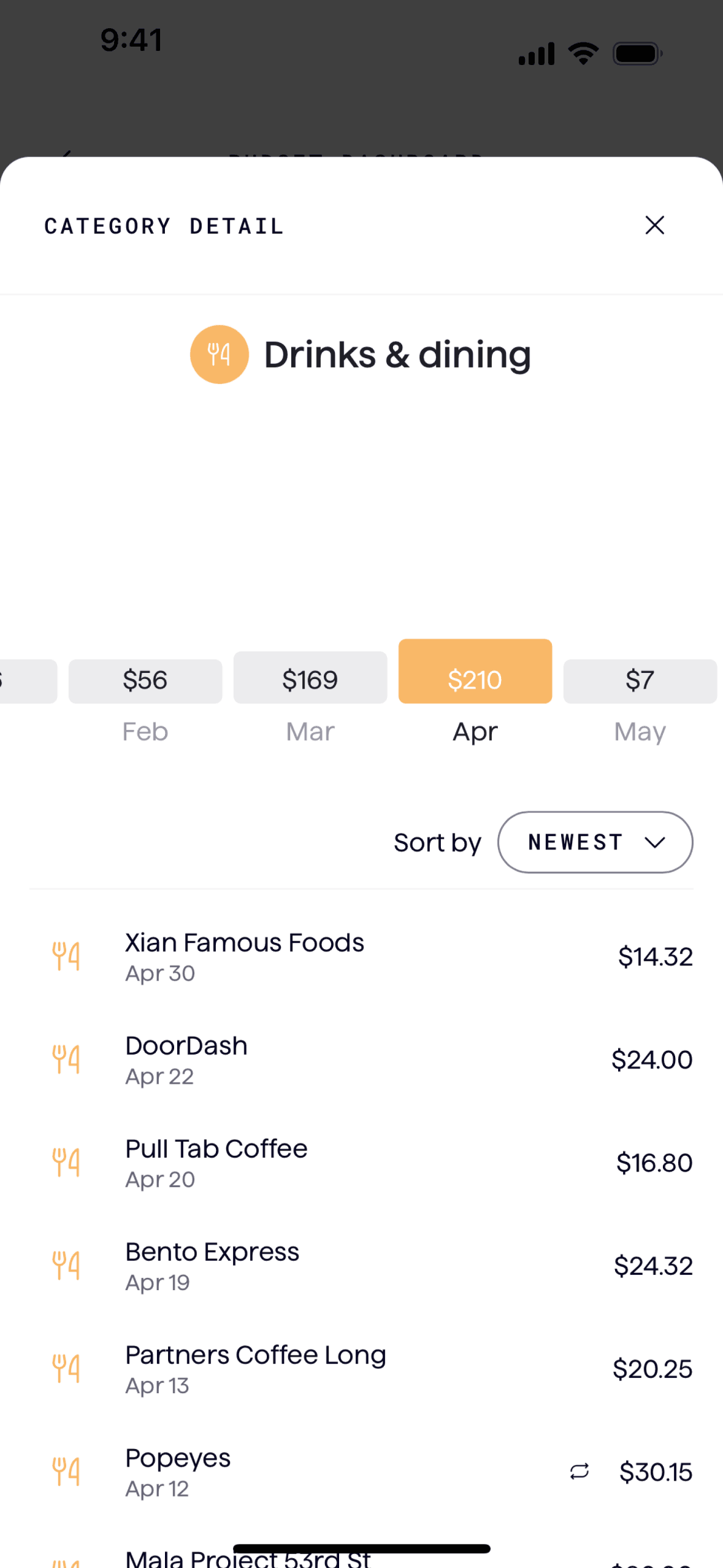Click the fork icon beside Bento Express
723x1568 pixels.
coord(66,1265)
